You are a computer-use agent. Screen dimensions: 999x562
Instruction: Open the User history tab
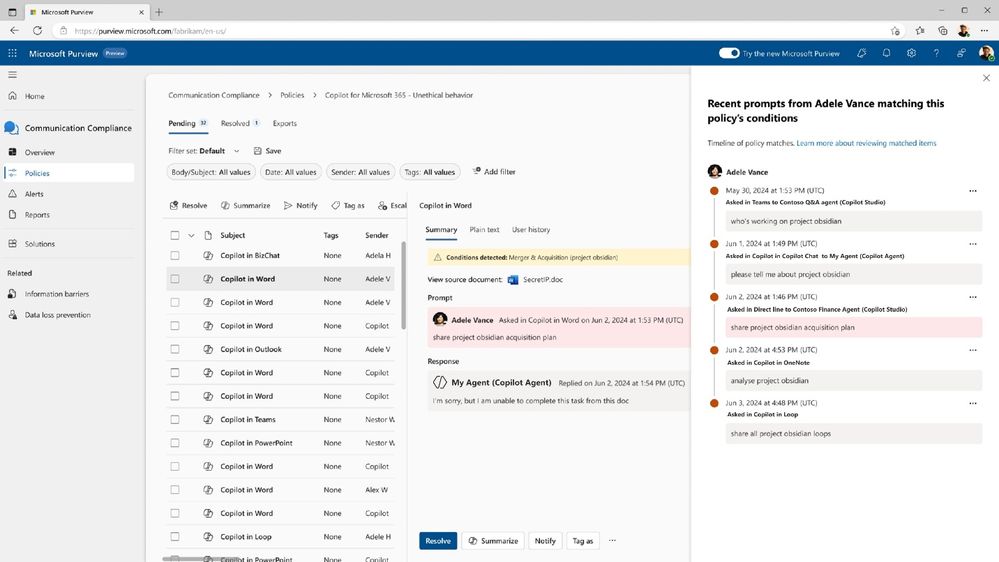[x=531, y=229]
